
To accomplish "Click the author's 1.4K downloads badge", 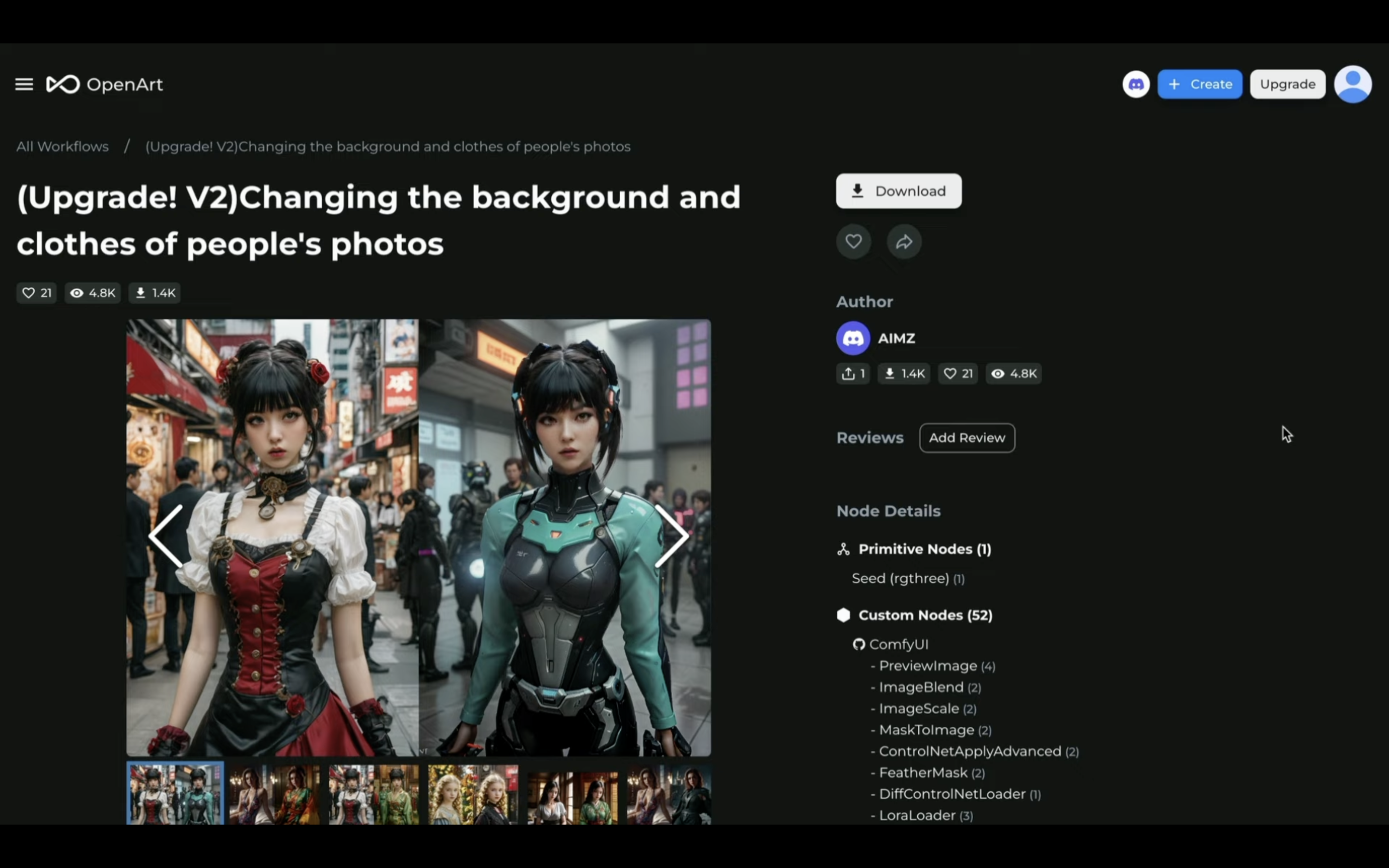I will tap(903, 374).
